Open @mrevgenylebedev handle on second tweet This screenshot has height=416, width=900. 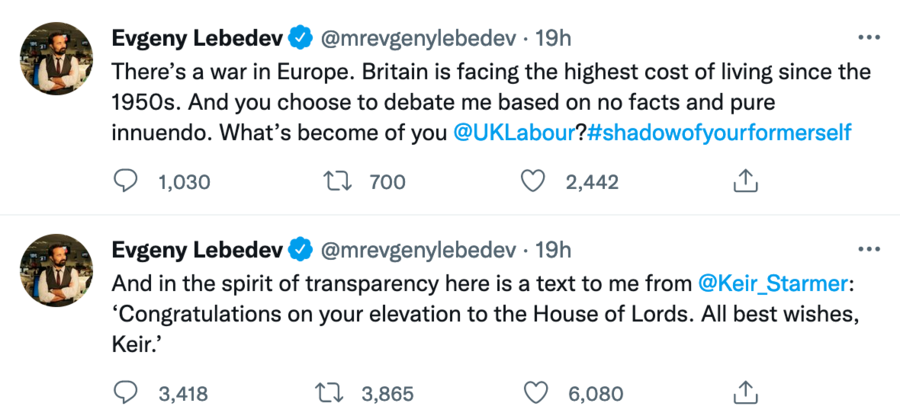417,250
